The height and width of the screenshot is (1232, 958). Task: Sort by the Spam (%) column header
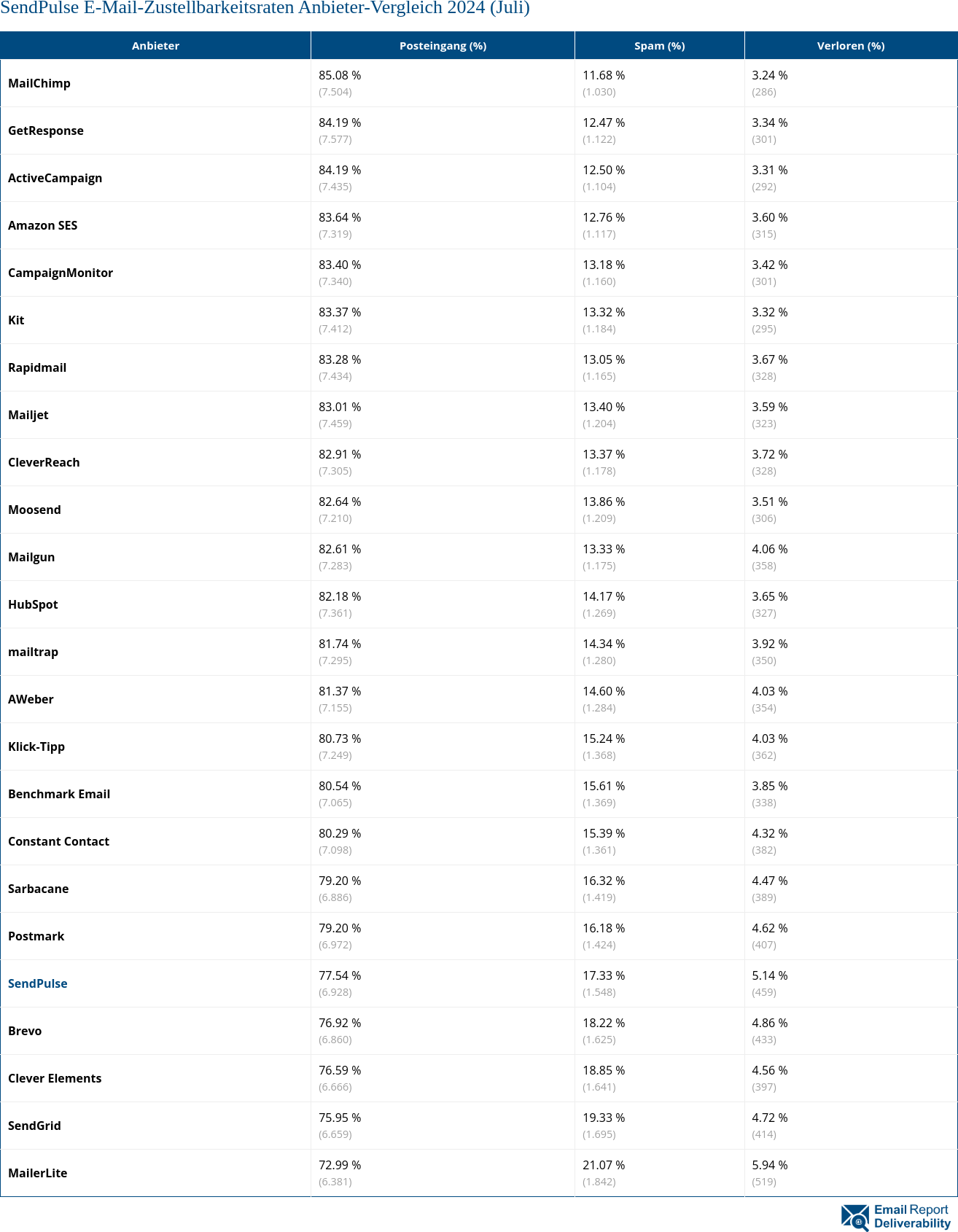659,46
